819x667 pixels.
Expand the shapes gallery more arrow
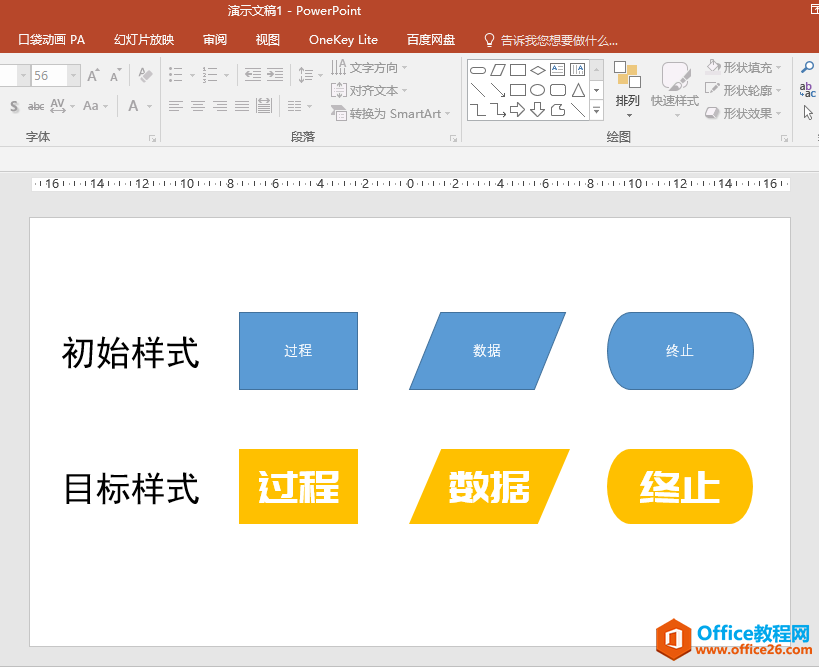596,110
